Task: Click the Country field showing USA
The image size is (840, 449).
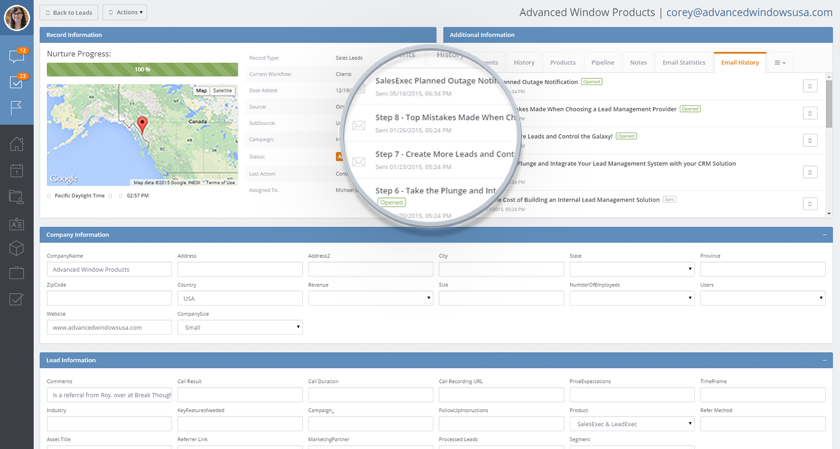Action: tap(240, 298)
